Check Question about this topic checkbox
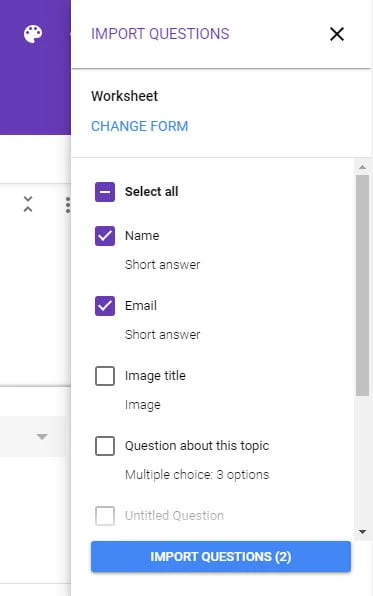The width and height of the screenshot is (373, 596). coord(105,446)
